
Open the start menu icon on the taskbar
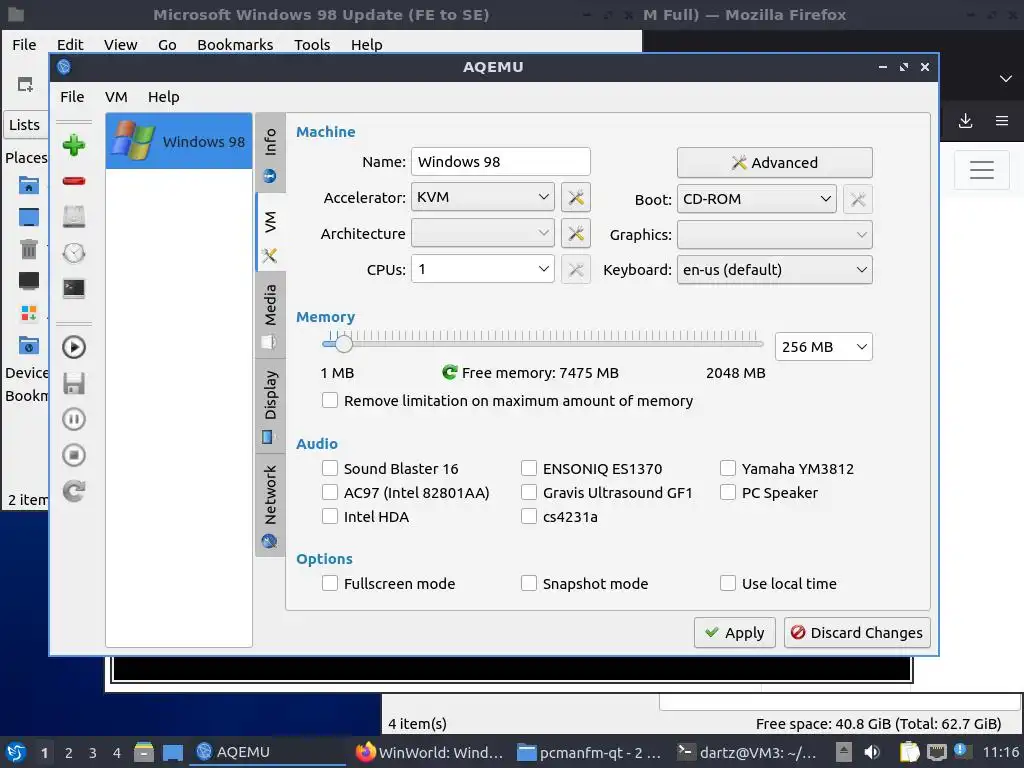16,752
